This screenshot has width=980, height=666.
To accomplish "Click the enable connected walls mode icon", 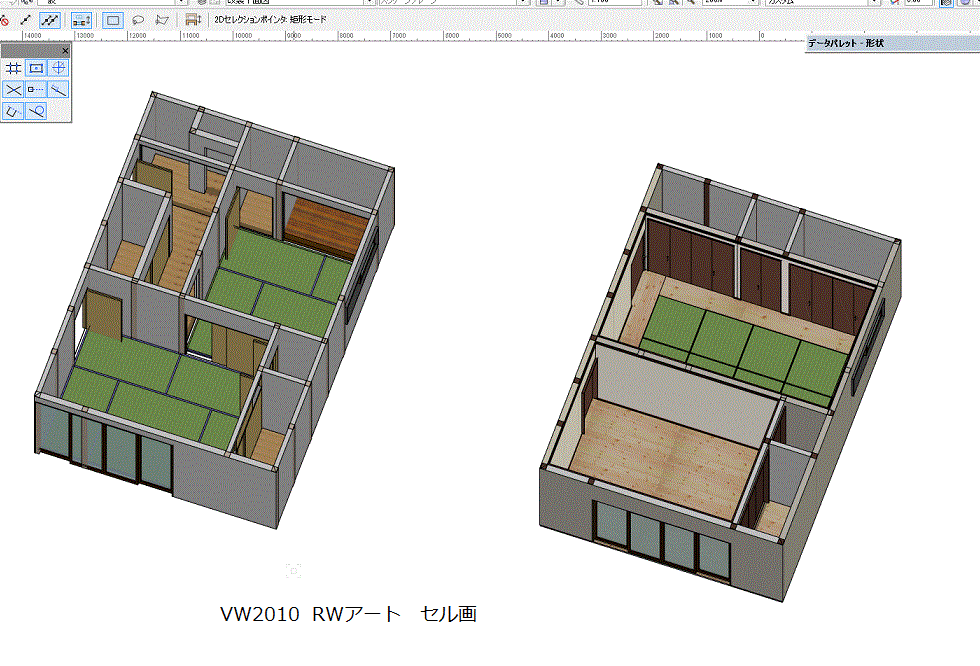I will 82,19.
